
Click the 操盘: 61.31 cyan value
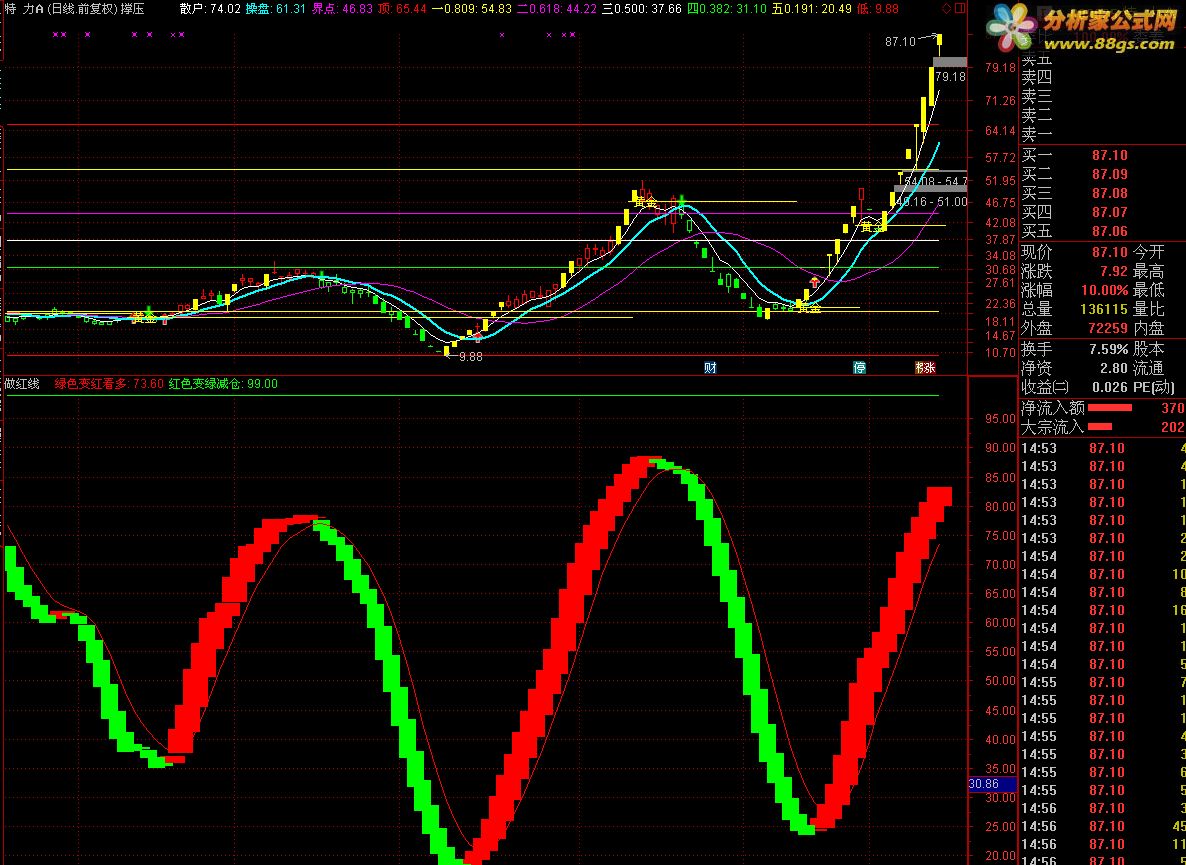275,9
